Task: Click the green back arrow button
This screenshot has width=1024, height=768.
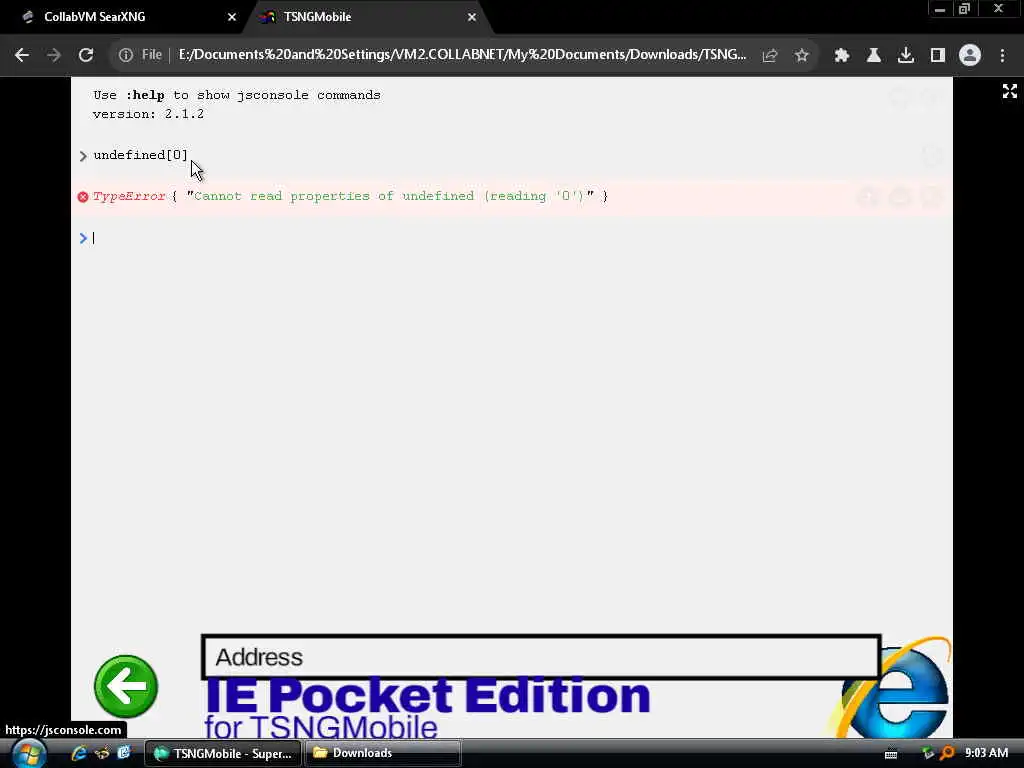Action: (x=126, y=686)
